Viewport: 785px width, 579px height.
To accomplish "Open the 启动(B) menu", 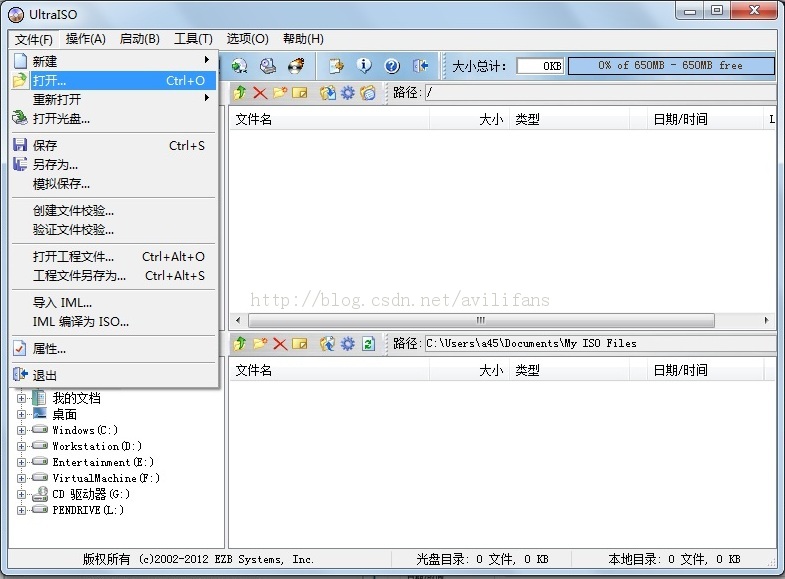I will coord(140,39).
